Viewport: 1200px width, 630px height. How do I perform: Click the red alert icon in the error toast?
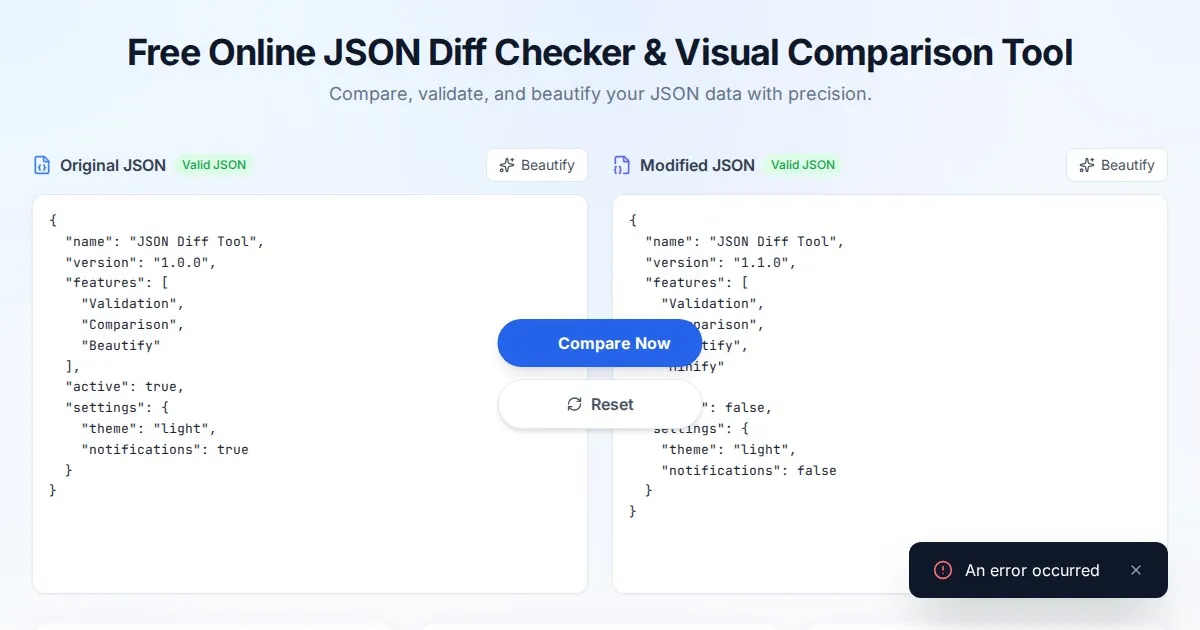point(942,570)
